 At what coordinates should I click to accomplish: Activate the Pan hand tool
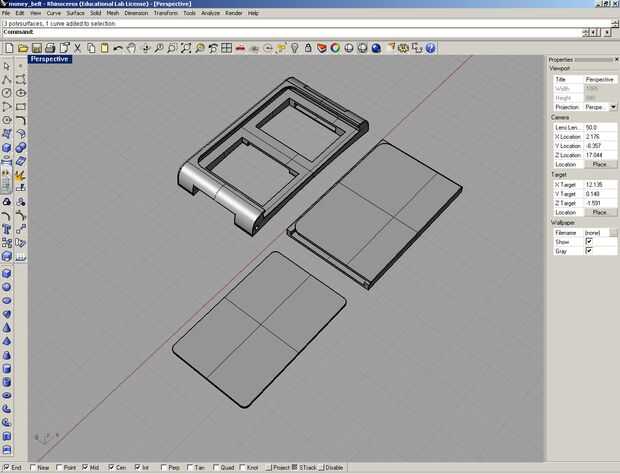click(131, 48)
